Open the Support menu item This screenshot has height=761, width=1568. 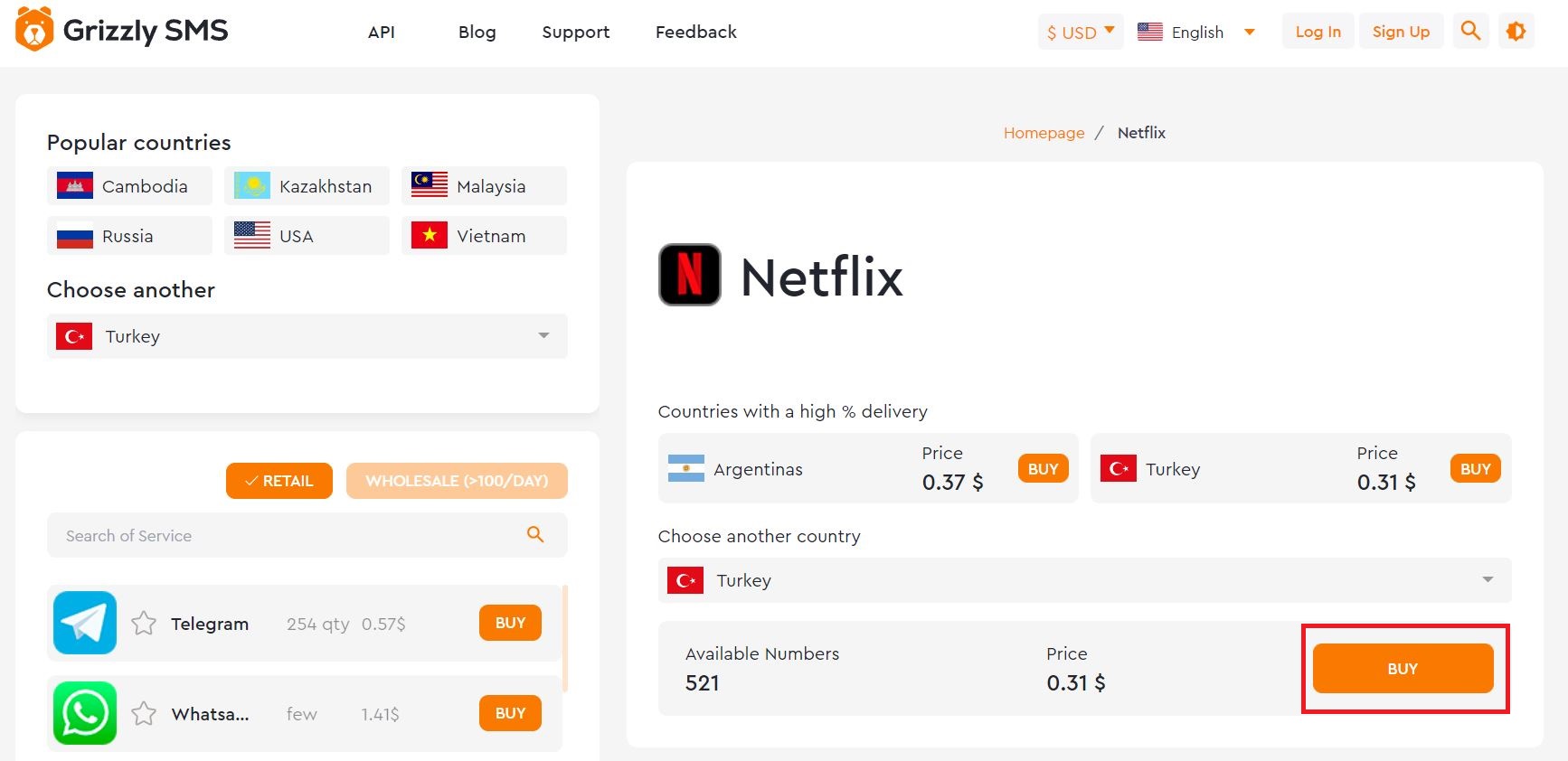[x=576, y=32]
